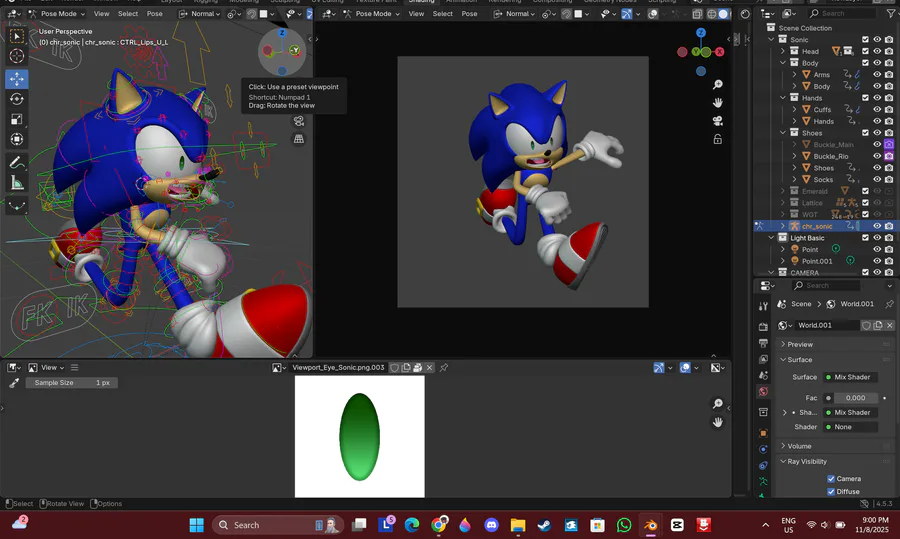Collapse the Ray Visibility panel
Viewport: 900px width, 539px height.
click(x=807, y=462)
